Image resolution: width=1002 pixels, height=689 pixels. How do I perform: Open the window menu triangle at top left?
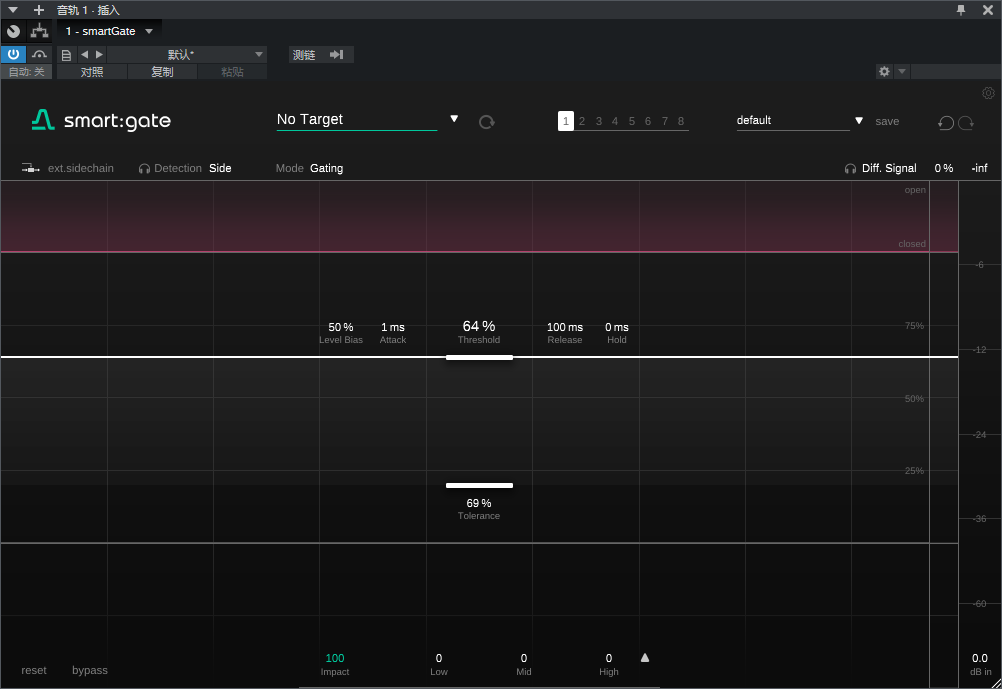click(13, 10)
